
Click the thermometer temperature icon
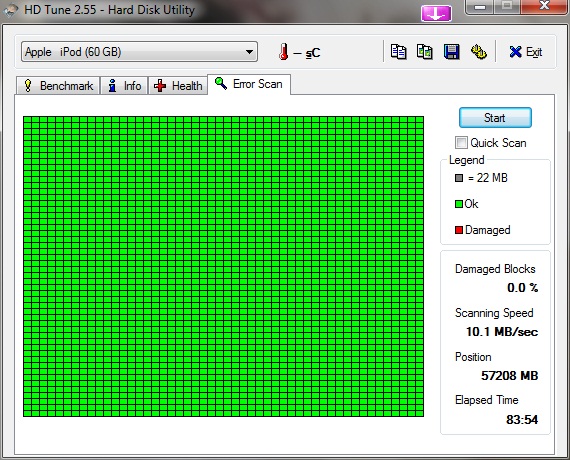(284, 52)
